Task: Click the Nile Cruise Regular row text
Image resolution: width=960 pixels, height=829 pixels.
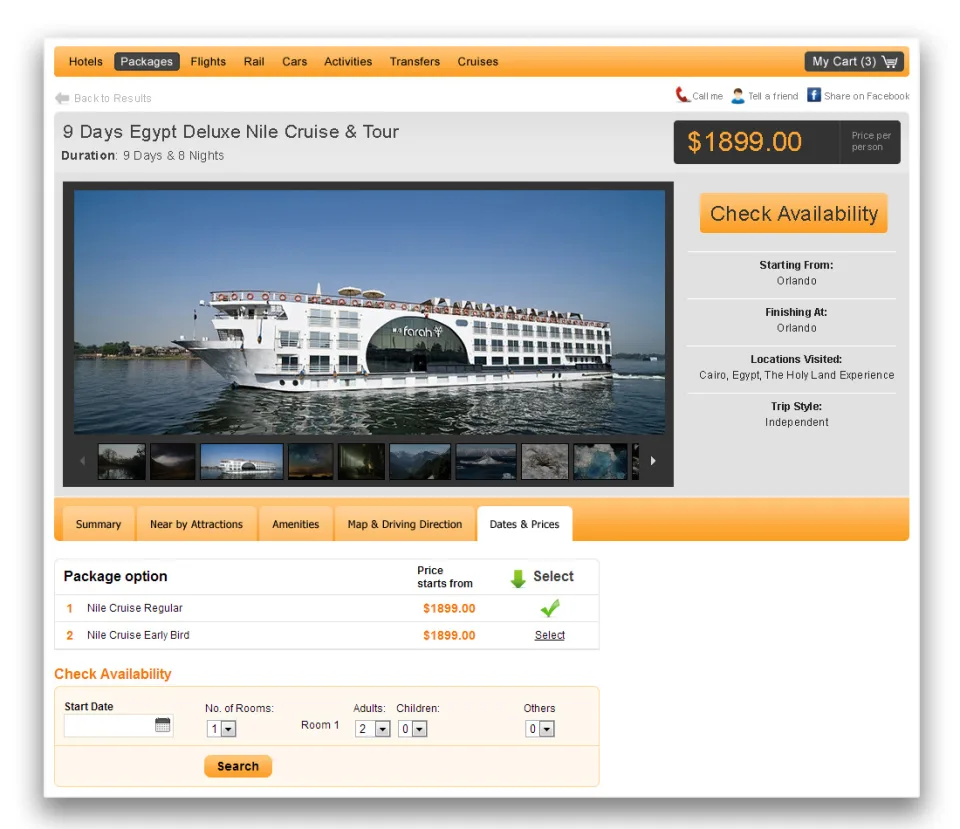Action: coord(135,608)
